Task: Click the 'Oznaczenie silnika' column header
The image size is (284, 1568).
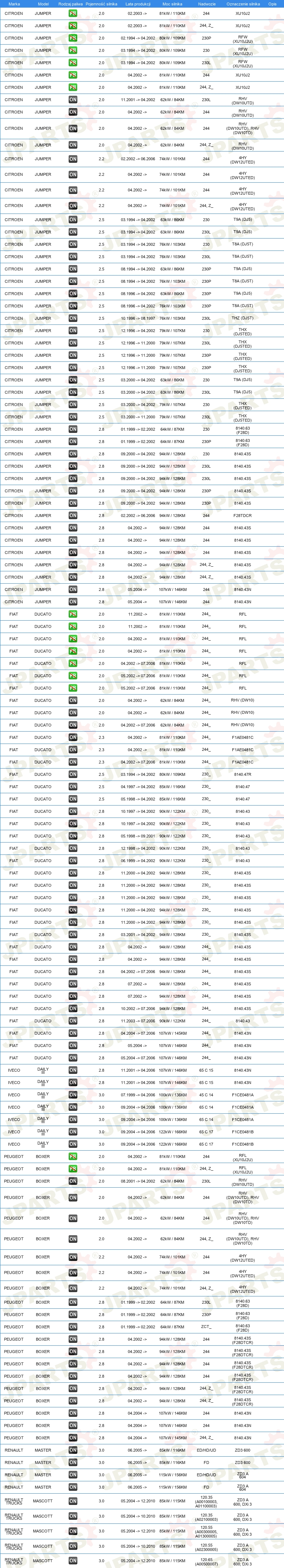Action: tap(243, 4)
